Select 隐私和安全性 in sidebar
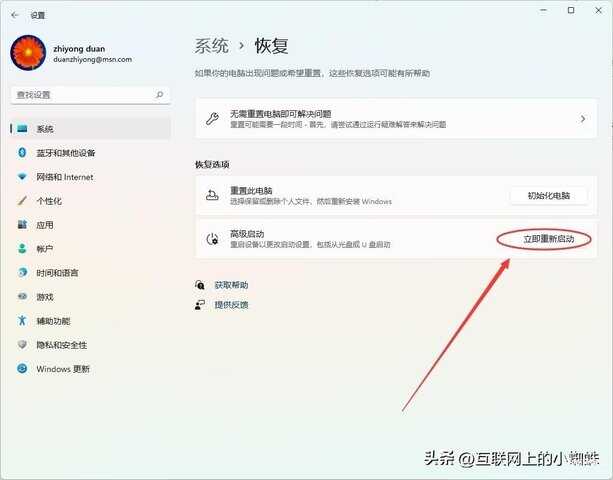This screenshot has height=480, width=613. 61,345
